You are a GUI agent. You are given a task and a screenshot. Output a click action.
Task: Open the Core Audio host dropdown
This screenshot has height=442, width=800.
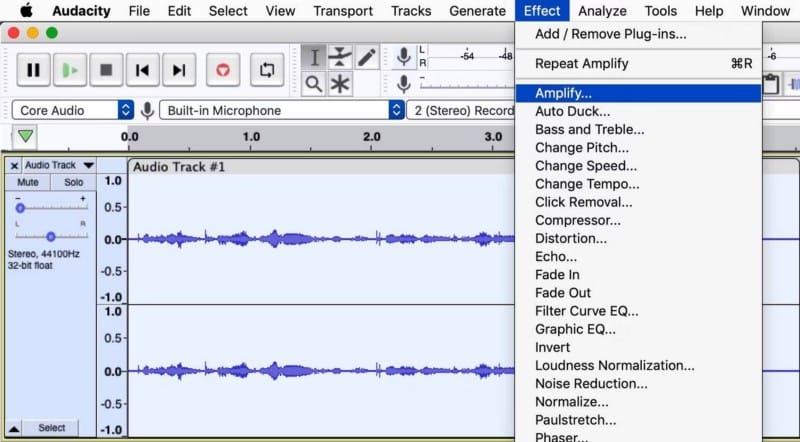tap(73, 110)
